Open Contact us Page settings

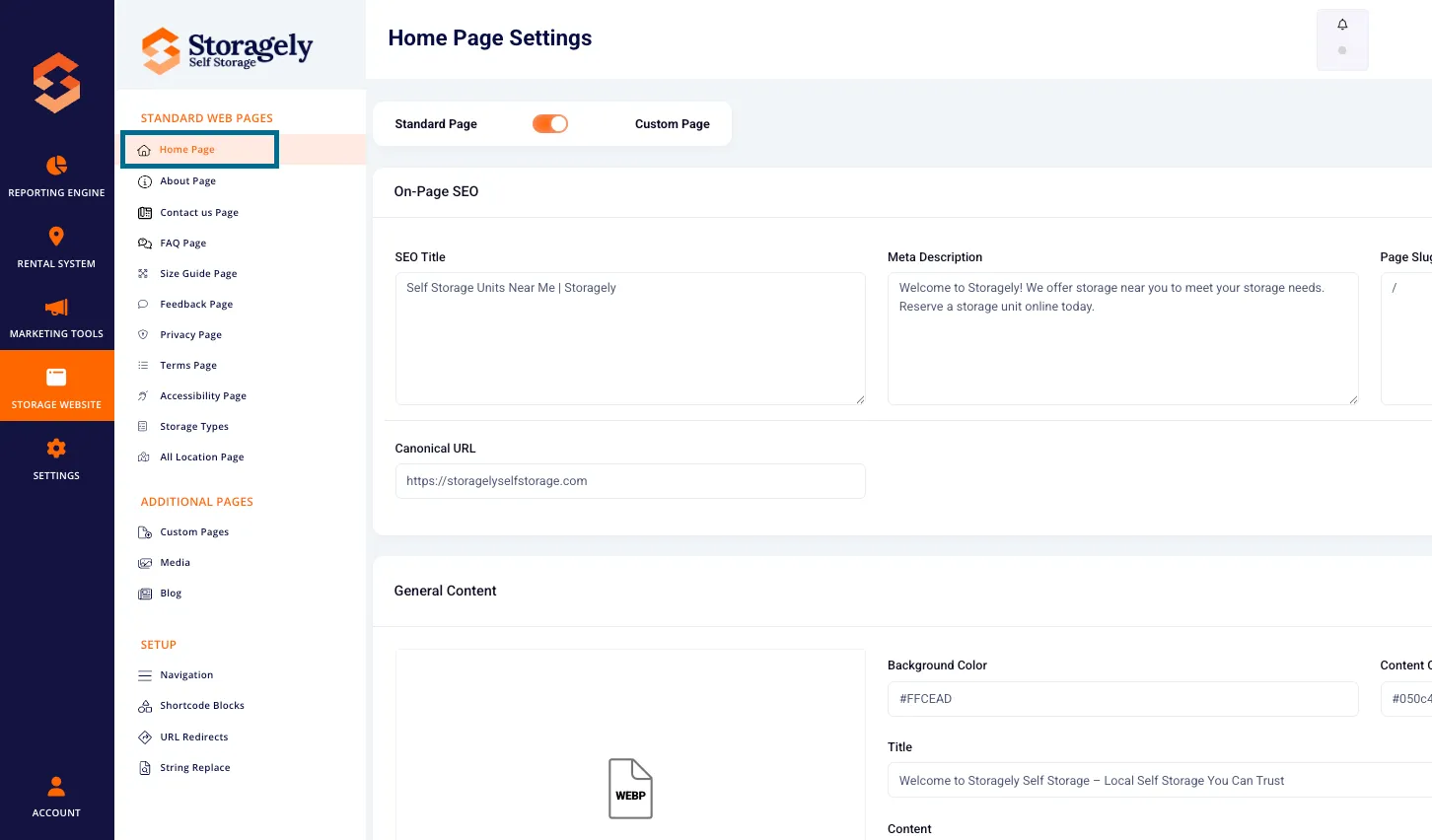[x=199, y=213]
